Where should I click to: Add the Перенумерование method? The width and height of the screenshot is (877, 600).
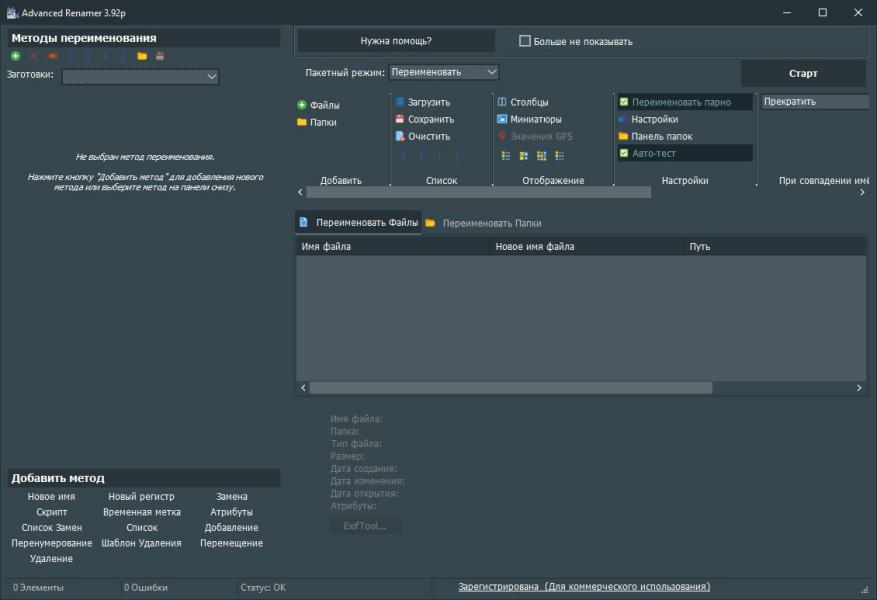(x=51, y=544)
